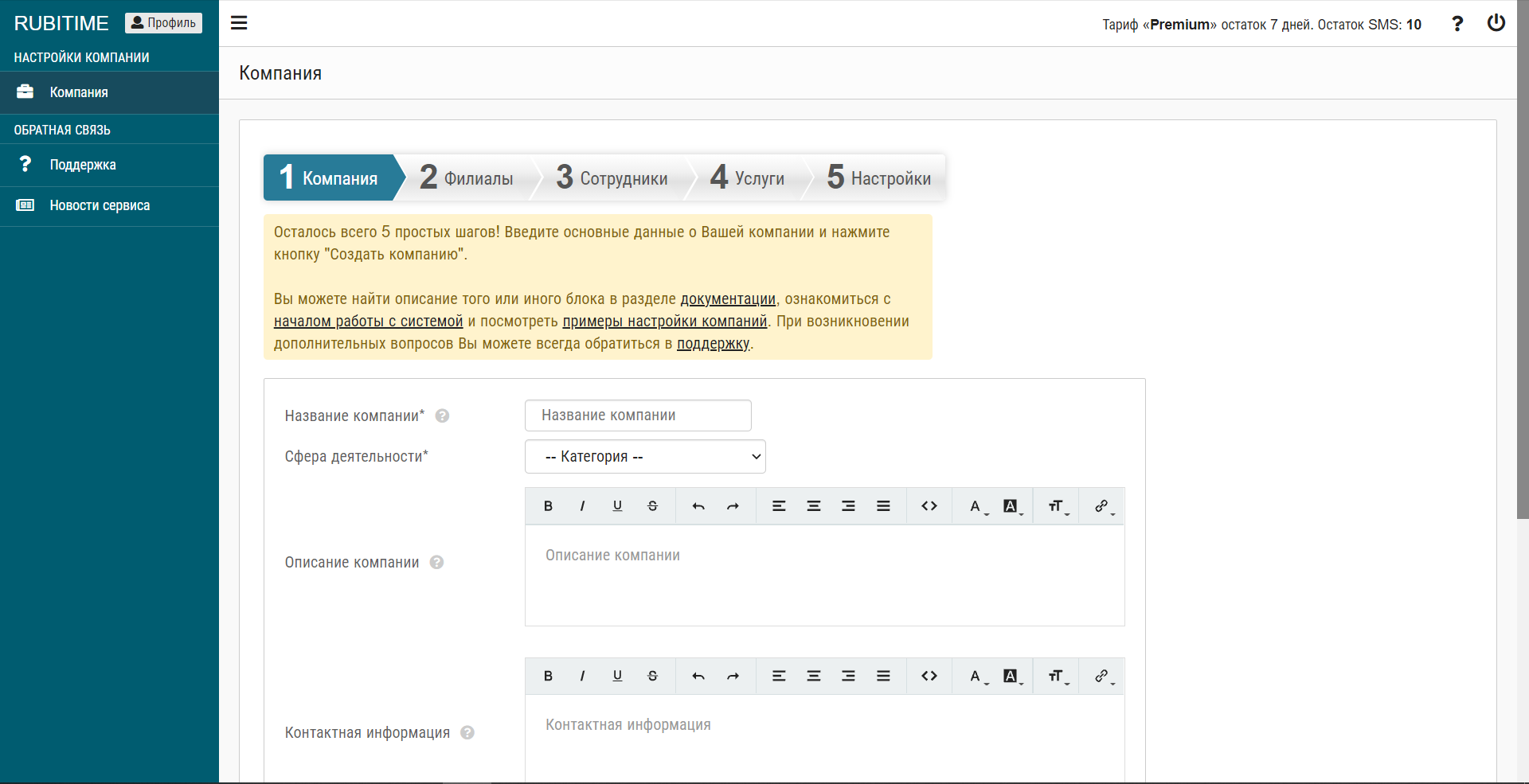Toggle underline in contact information toolbar
This screenshot has height=784, width=1529.
(x=617, y=676)
